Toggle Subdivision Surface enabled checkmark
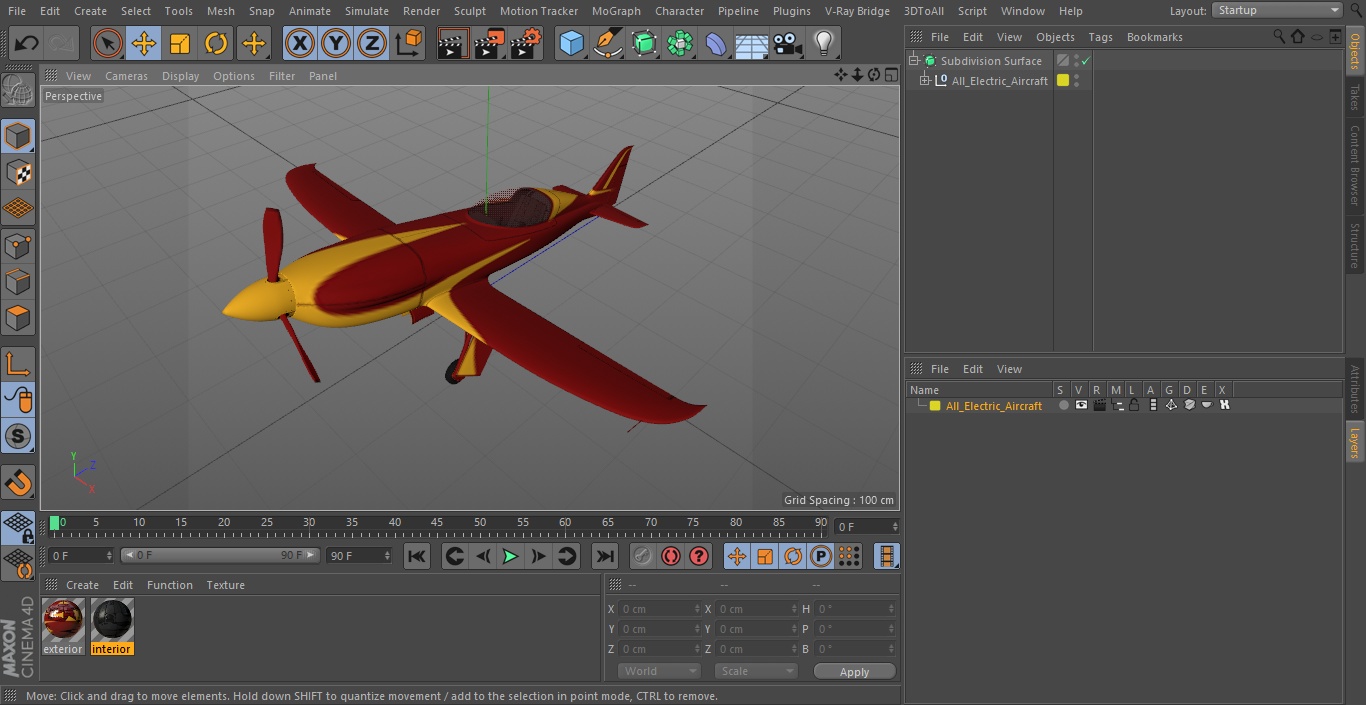 1086,61
